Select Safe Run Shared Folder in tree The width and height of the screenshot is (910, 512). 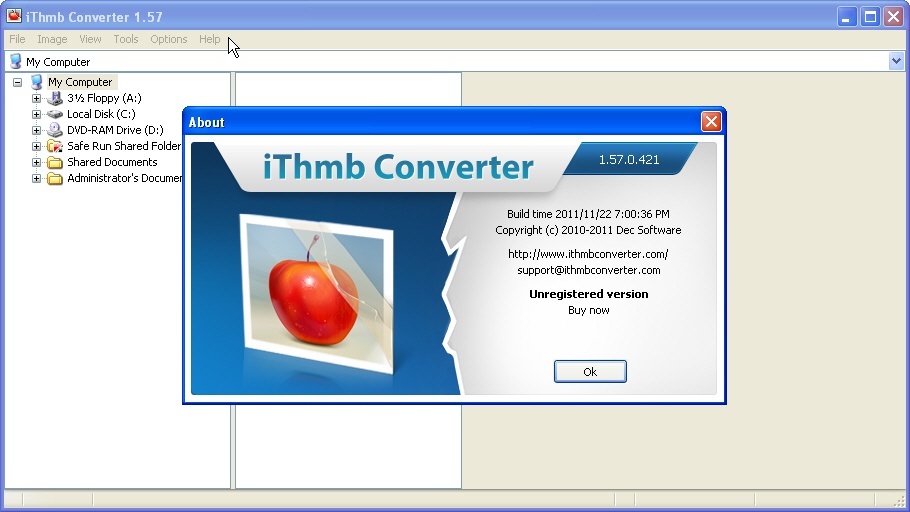pos(124,146)
